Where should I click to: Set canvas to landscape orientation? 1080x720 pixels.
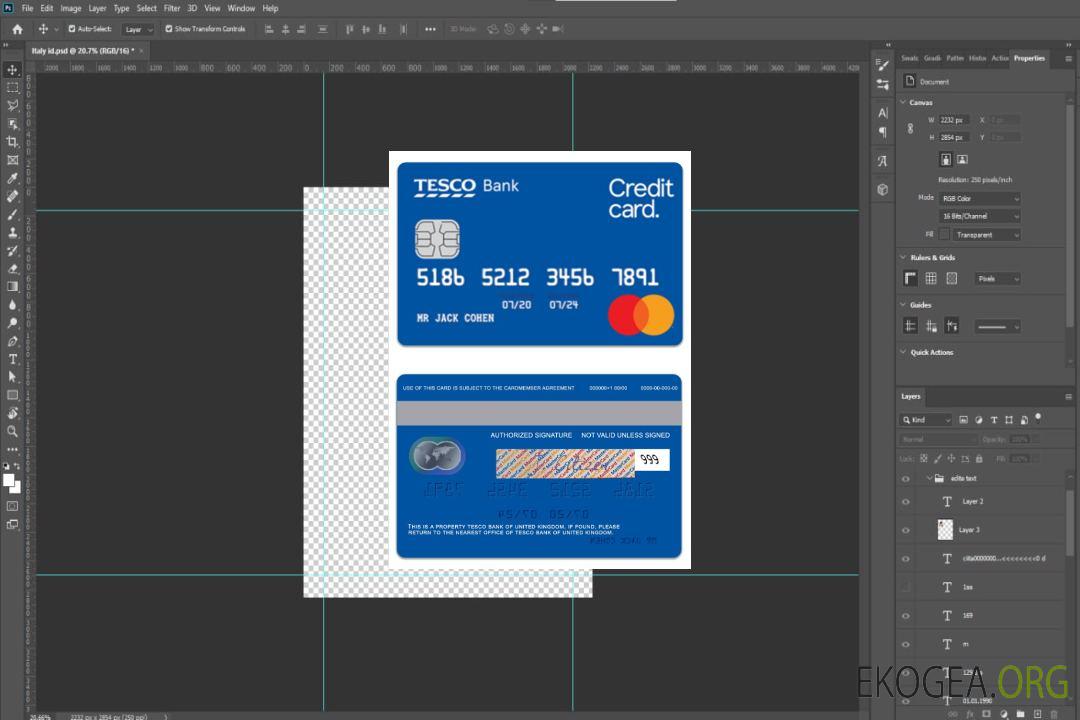point(962,159)
